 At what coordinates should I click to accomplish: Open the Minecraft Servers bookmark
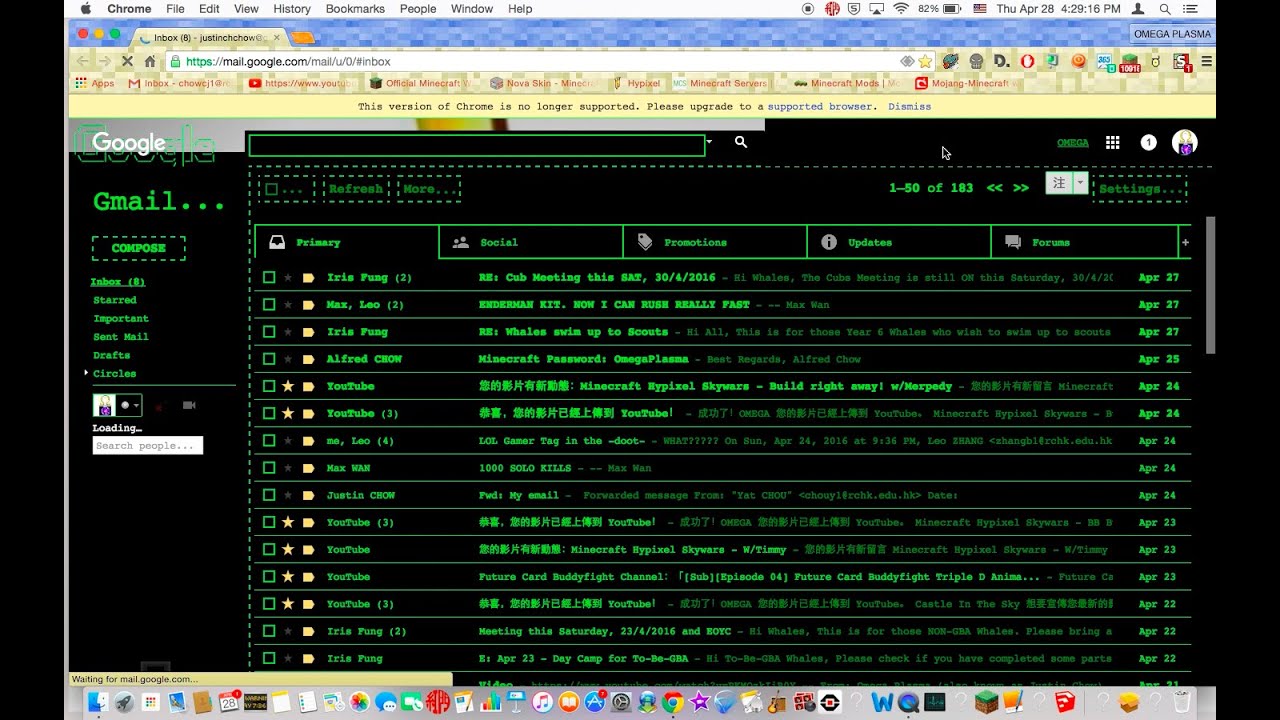click(x=721, y=84)
